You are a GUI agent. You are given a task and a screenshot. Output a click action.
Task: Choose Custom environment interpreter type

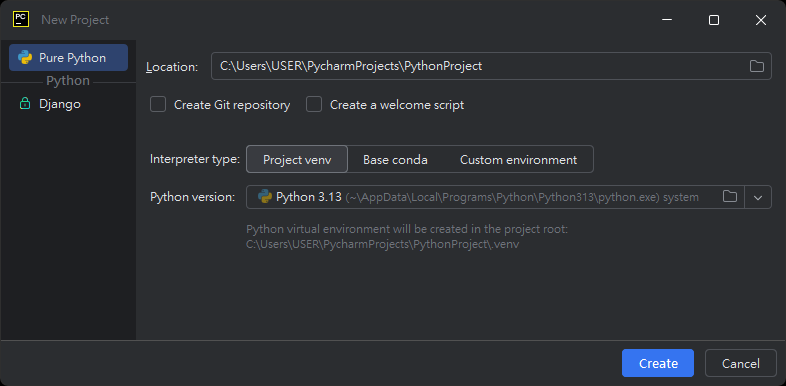tap(518, 159)
